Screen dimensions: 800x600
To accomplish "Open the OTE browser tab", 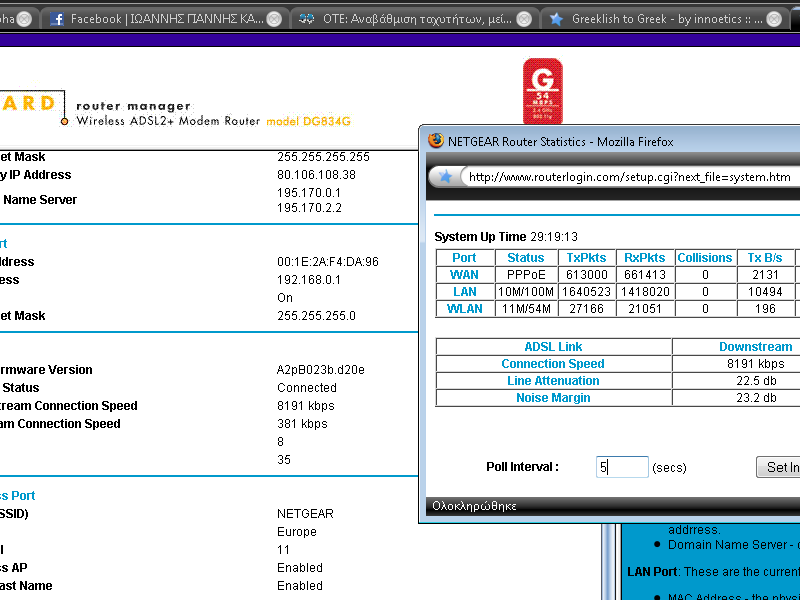I will [414, 19].
